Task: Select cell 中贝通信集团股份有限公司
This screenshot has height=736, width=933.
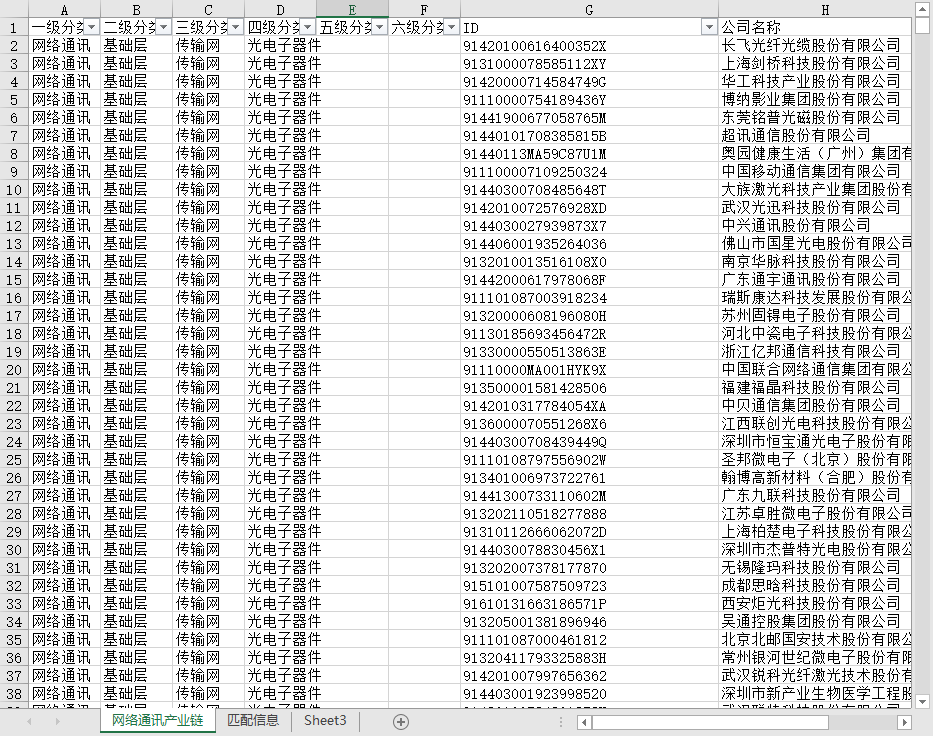Action: [815, 405]
